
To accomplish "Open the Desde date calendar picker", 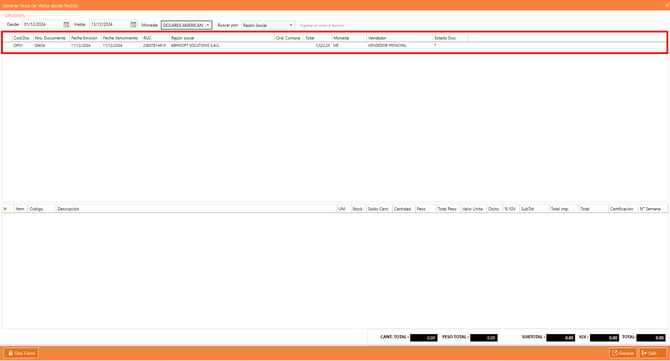I will pyautogui.click(x=66, y=25).
